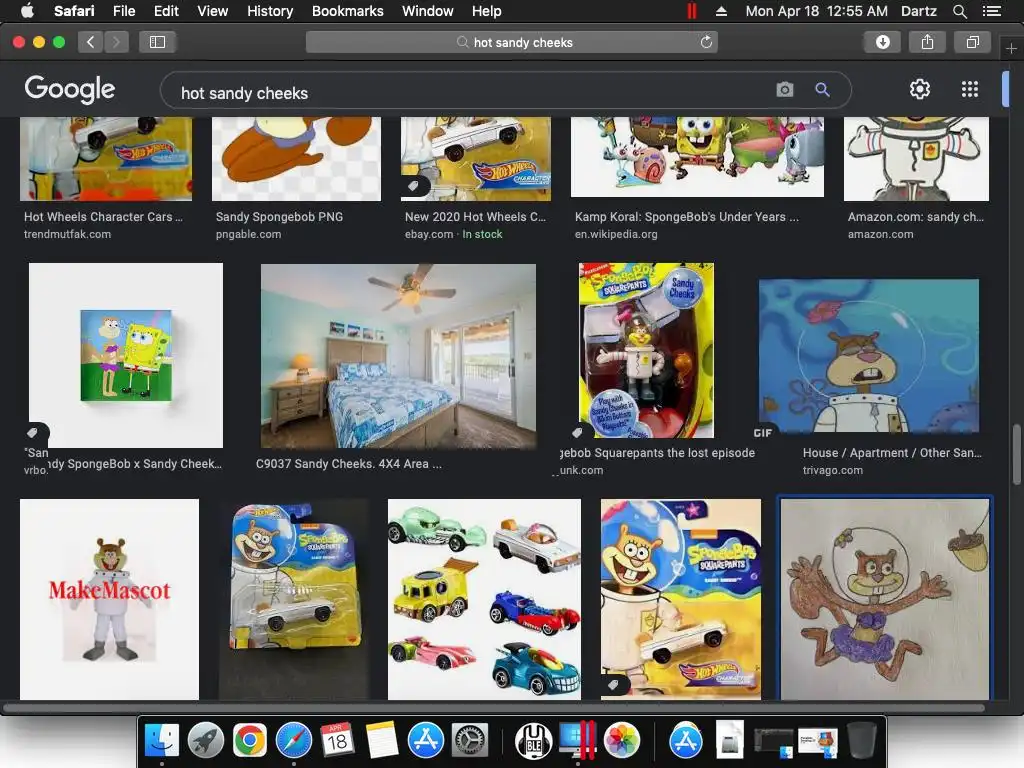Image resolution: width=1024 pixels, height=768 pixels.
Task: Click the bedroom with ceiling fan image
Action: [398, 356]
